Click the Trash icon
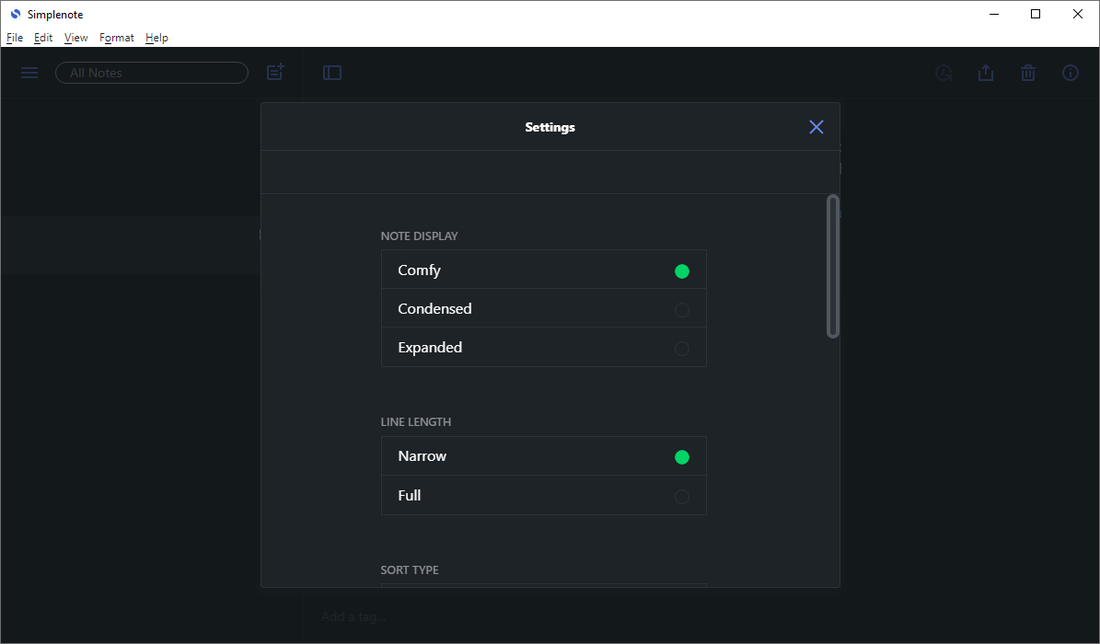The width and height of the screenshot is (1100, 644). [x=1028, y=73]
